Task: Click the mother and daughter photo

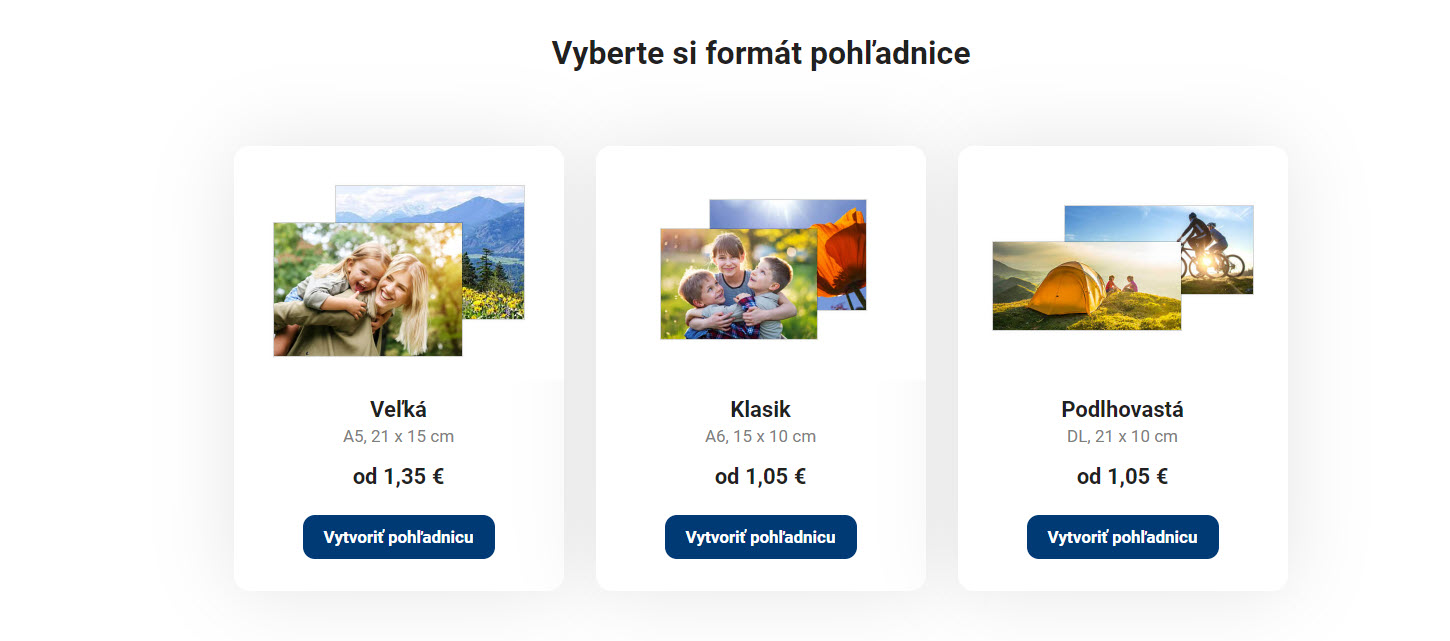Action: tap(367, 289)
